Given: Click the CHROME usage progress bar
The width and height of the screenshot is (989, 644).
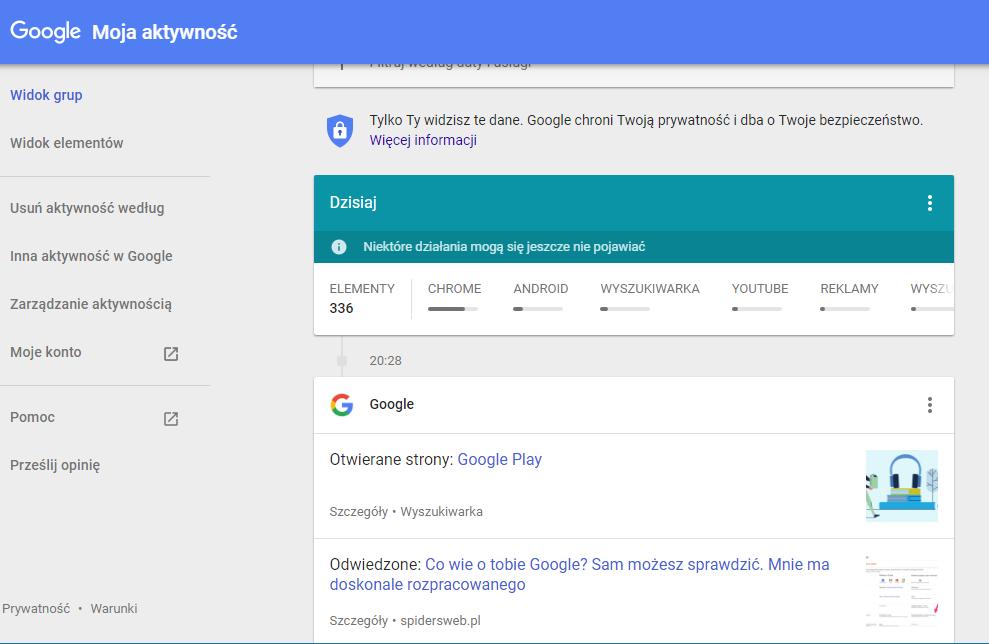Looking at the screenshot, I should 452,309.
